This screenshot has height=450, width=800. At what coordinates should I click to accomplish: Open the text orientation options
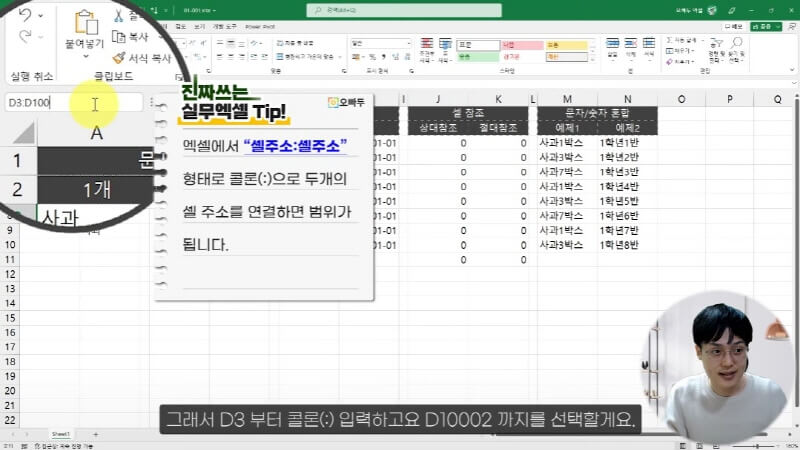coord(256,43)
